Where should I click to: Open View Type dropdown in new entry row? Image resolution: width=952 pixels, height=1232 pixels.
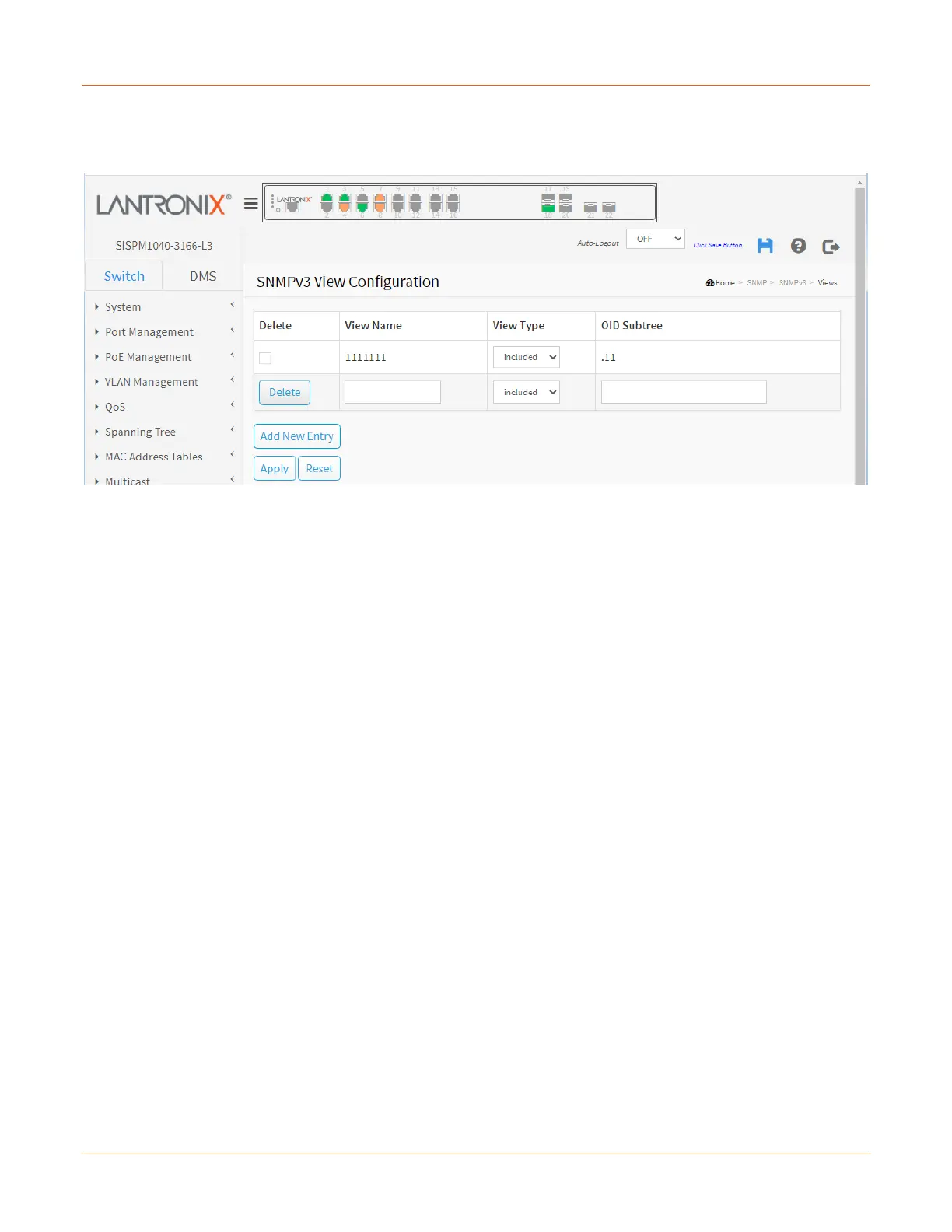[x=527, y=392]
